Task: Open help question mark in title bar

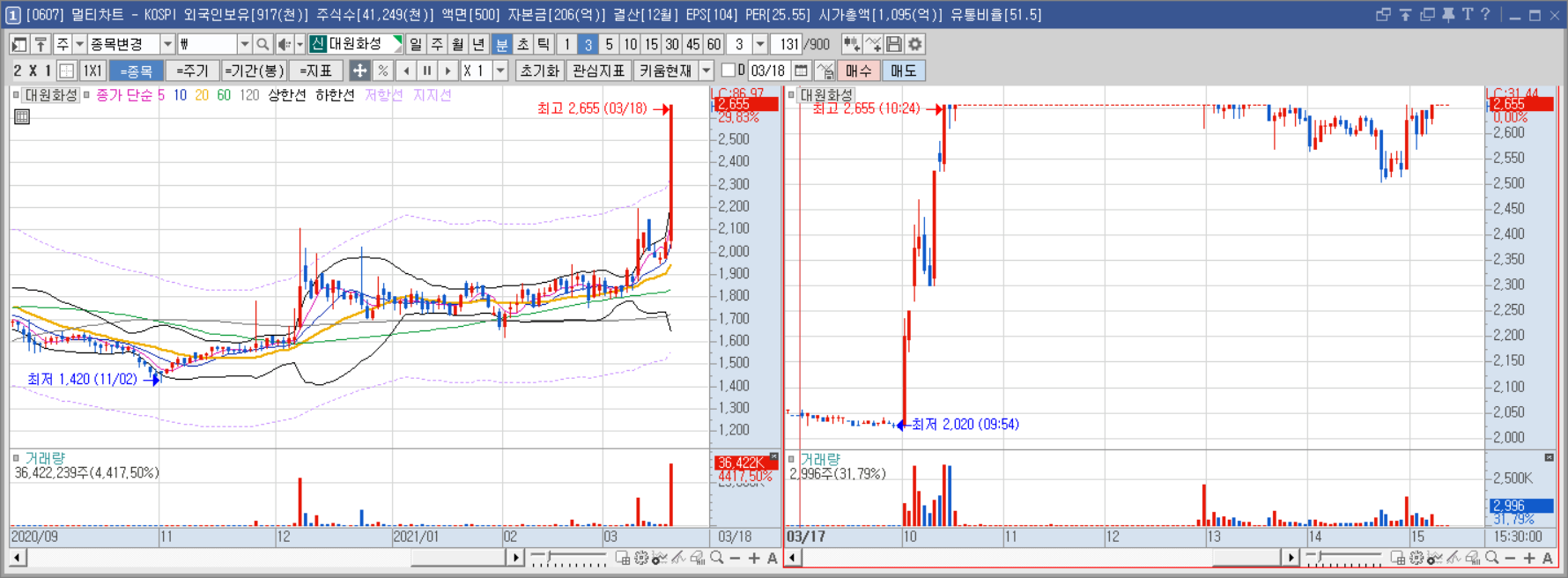Action: pyautogui.click(x=1485, y=14)
